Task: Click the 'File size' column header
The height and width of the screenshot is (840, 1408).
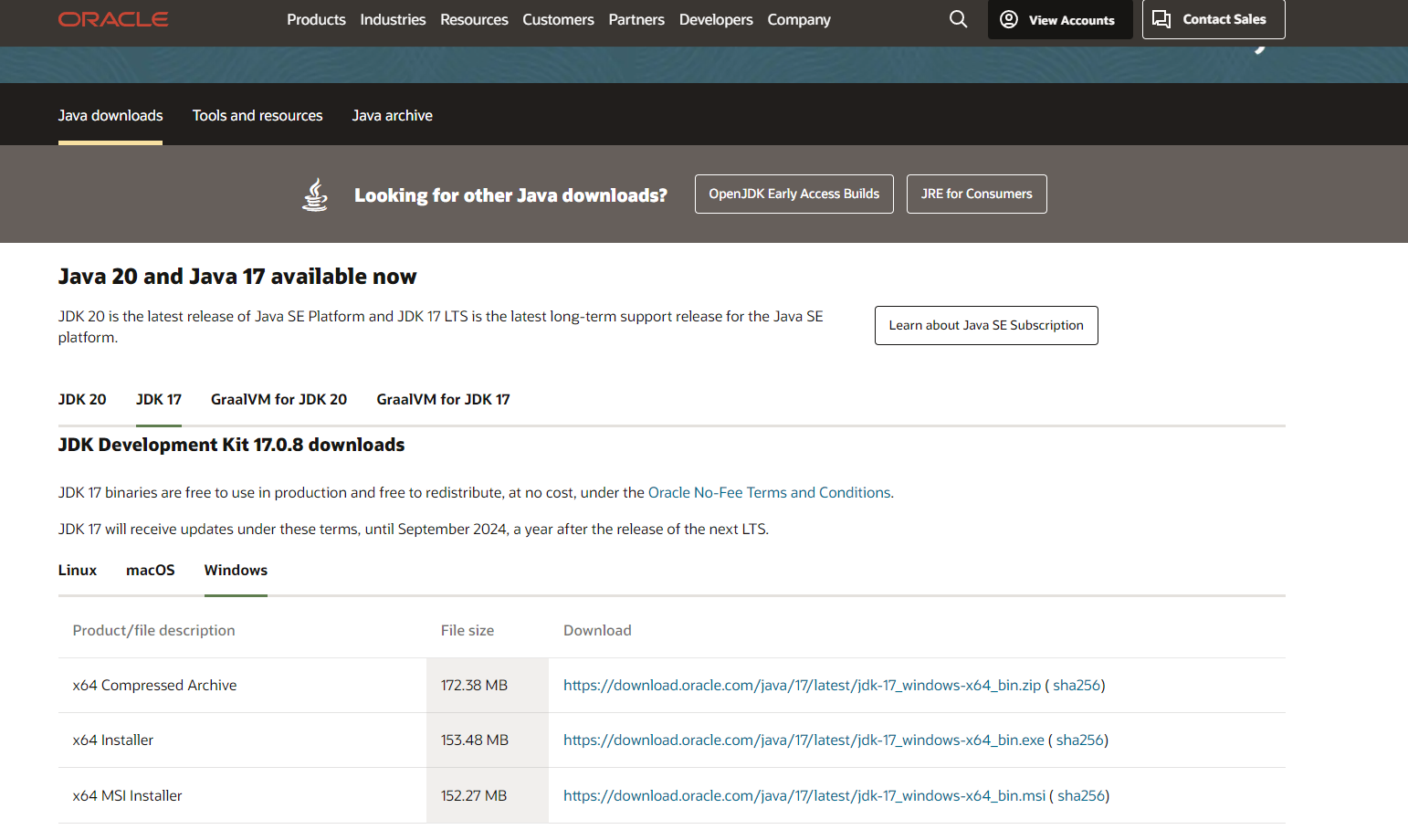Action: pyautogui.click(x=468, y=630)
